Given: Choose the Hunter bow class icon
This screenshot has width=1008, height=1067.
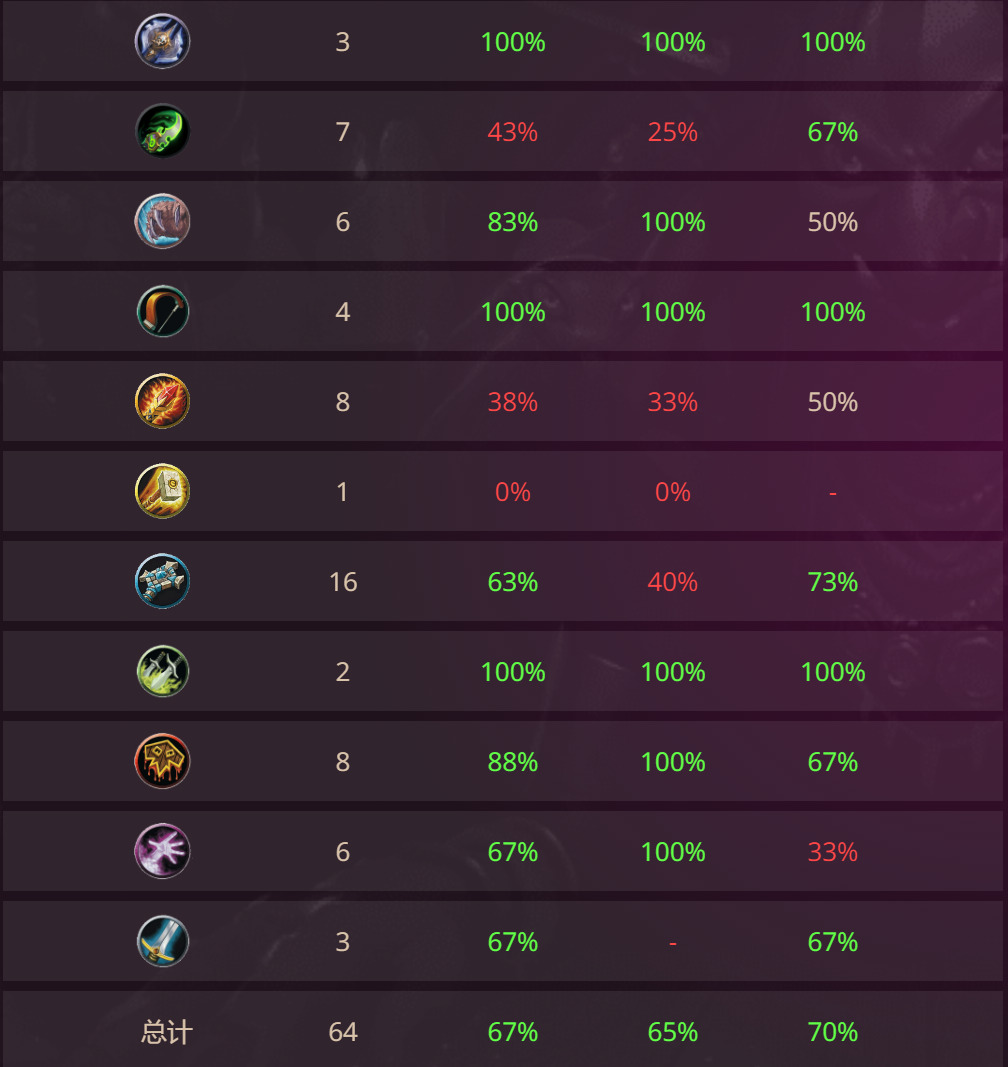Looking at the screenshot, I should pos(162,311).
